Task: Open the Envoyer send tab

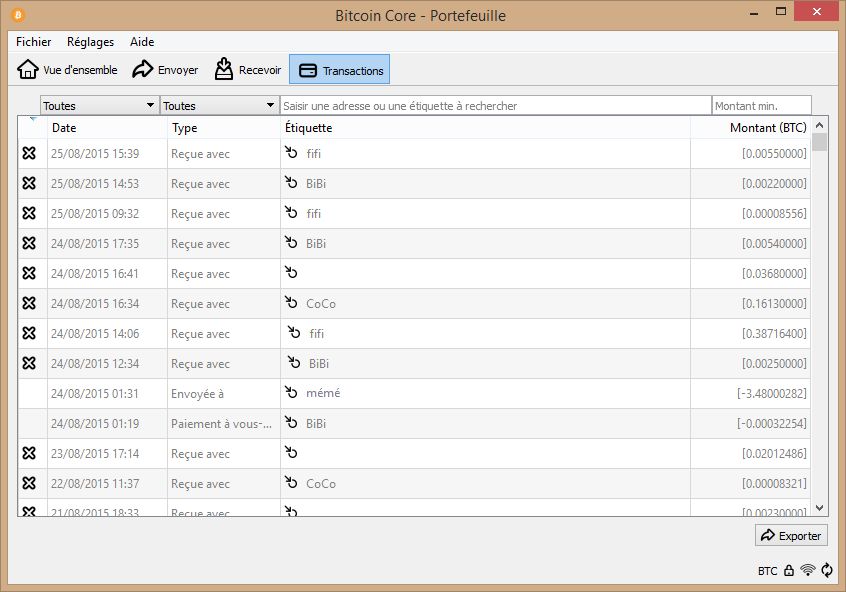Action: [x=166, y=70]
